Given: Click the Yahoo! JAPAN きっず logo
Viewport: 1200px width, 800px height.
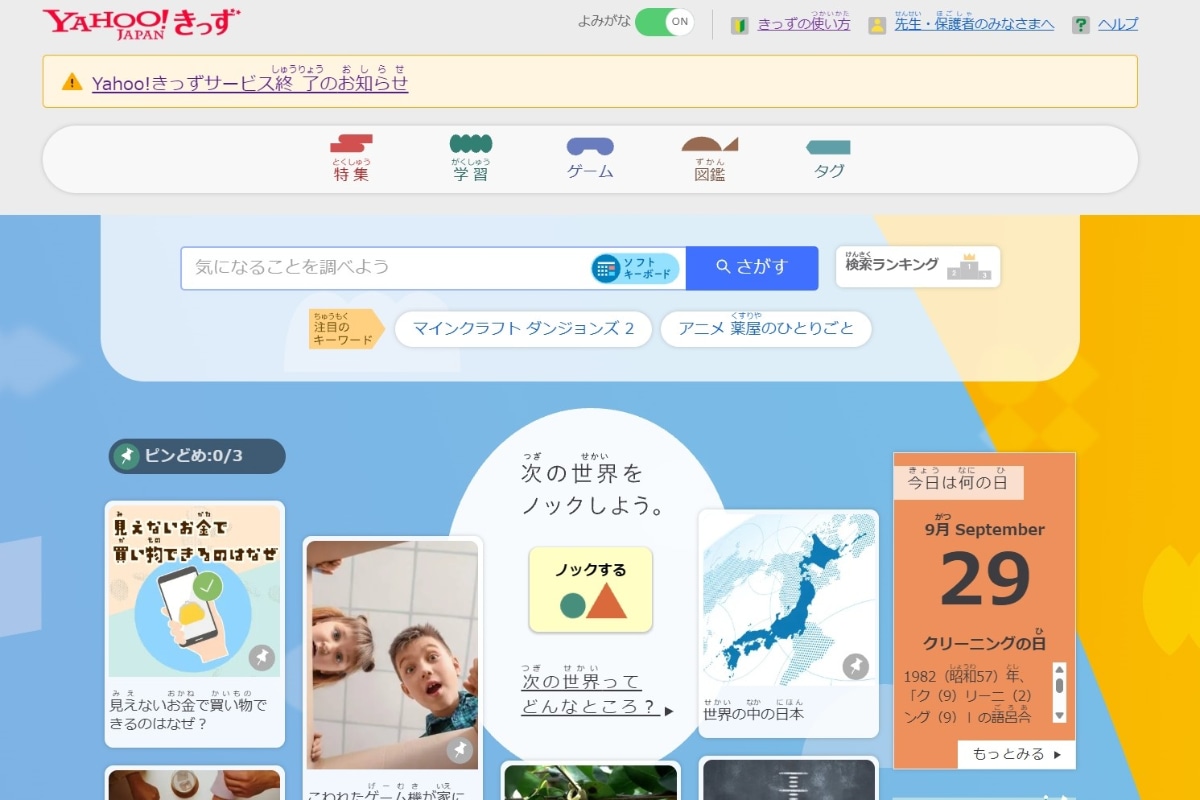Looking at the screenshot, I should 141,23.
